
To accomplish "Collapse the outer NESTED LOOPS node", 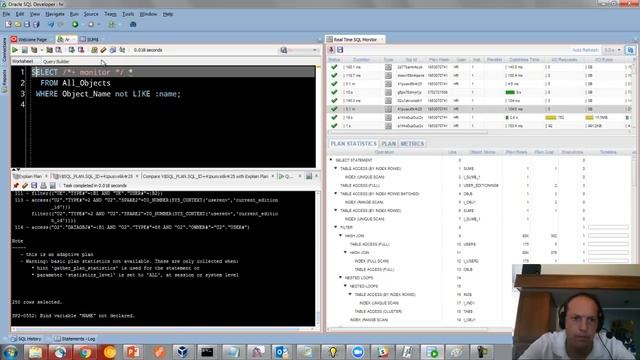I will click(x=341, y=278).
